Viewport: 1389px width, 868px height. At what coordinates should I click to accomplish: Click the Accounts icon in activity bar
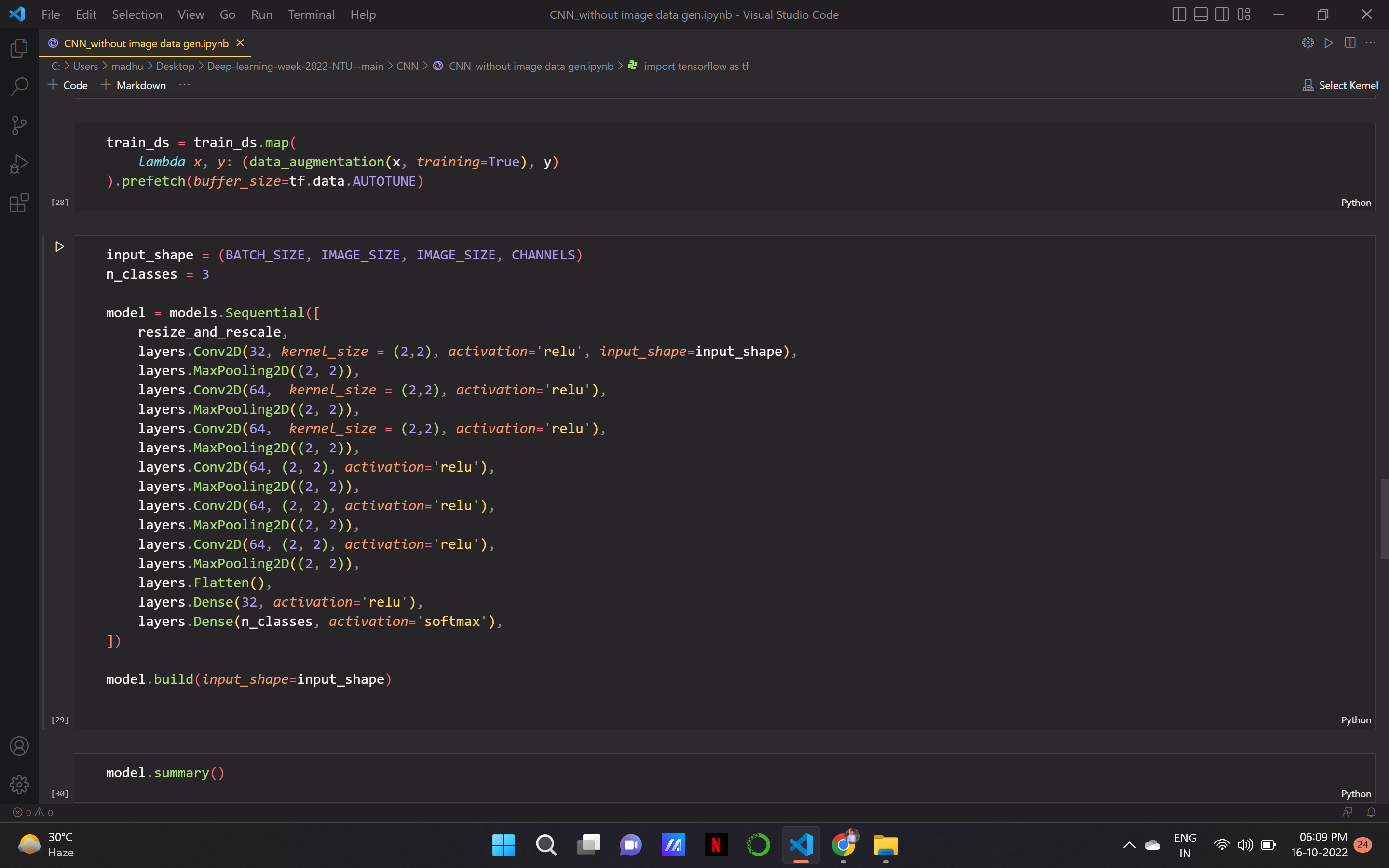19,746
